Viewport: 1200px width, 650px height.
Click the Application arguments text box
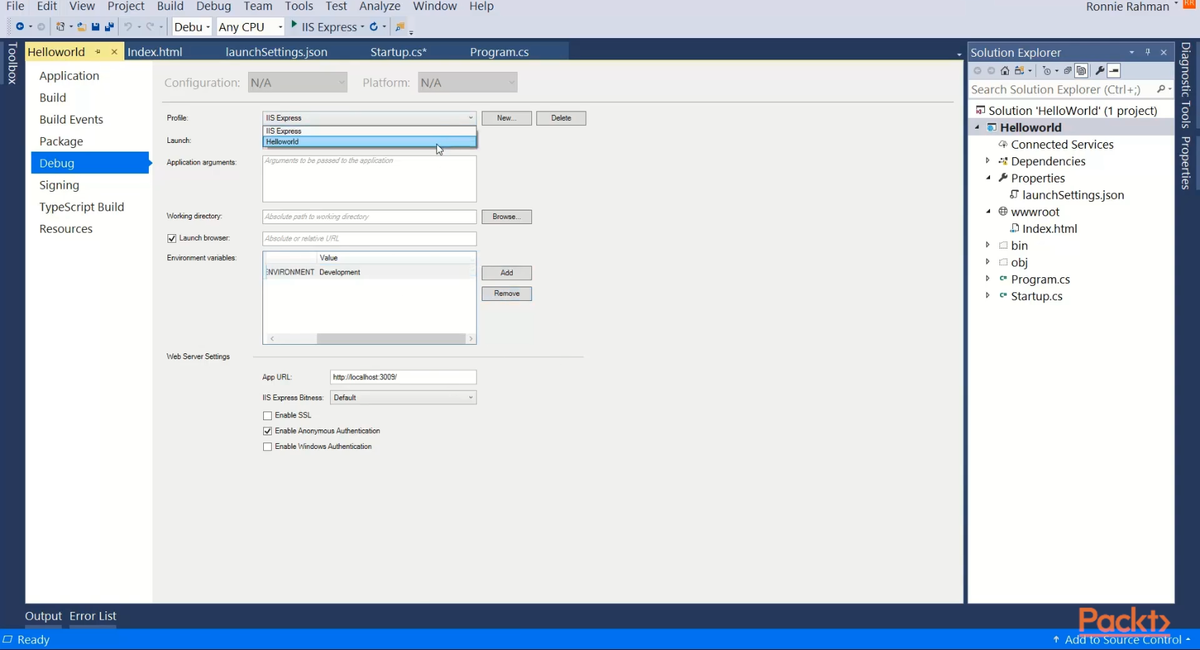[x=369, y=178]
